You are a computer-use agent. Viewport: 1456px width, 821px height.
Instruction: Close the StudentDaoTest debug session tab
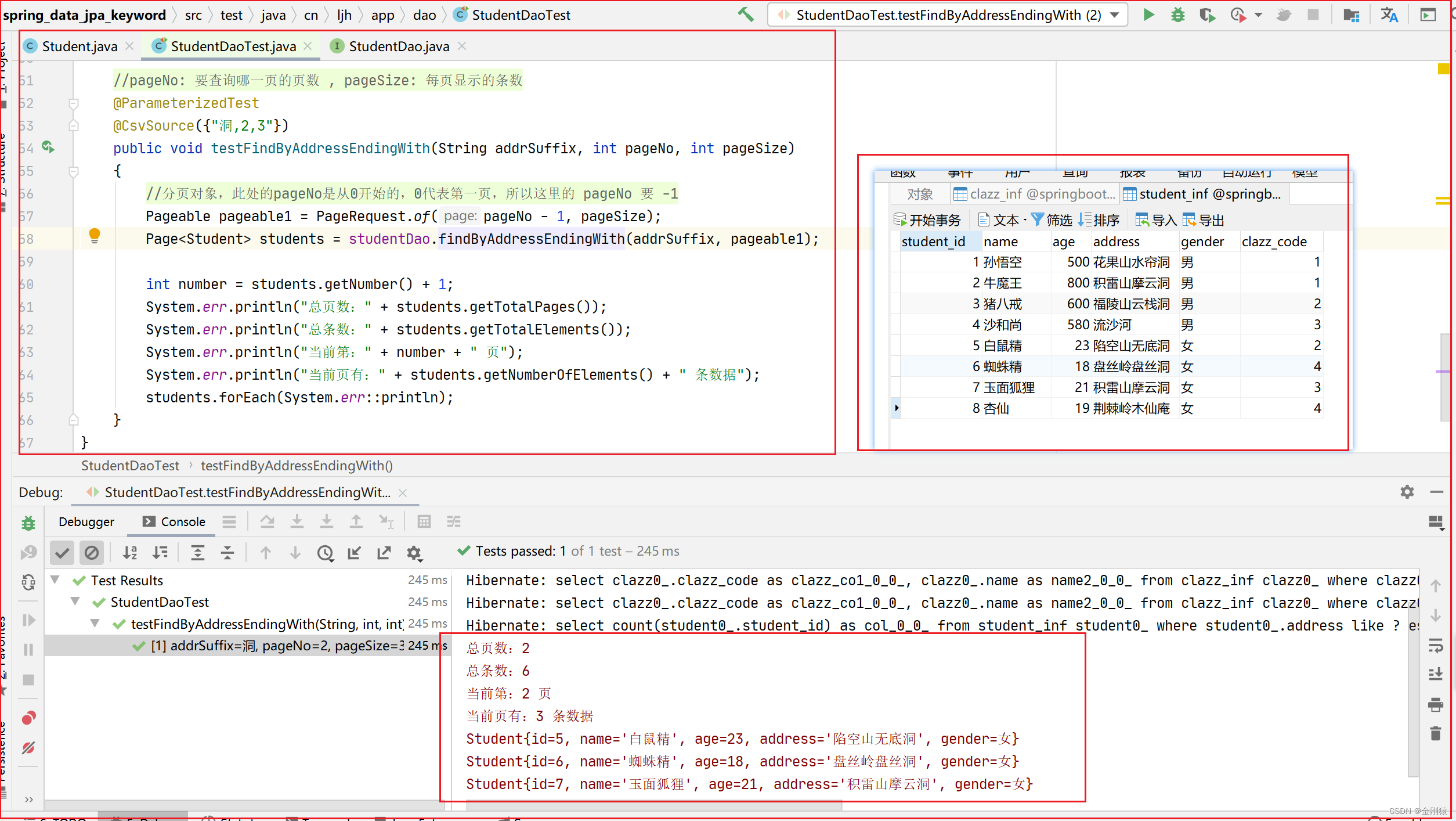click(403, 492)
